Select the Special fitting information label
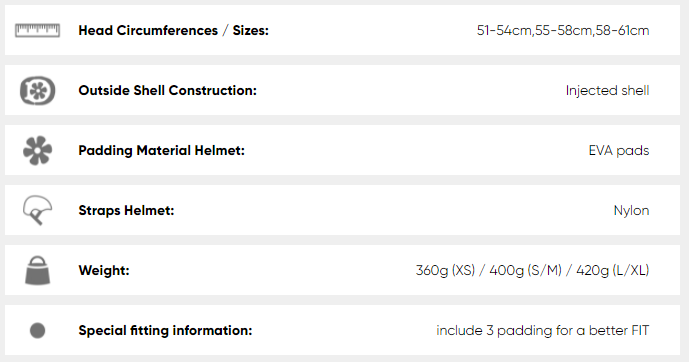The image size is (689, 362). (x=165, y=330)
